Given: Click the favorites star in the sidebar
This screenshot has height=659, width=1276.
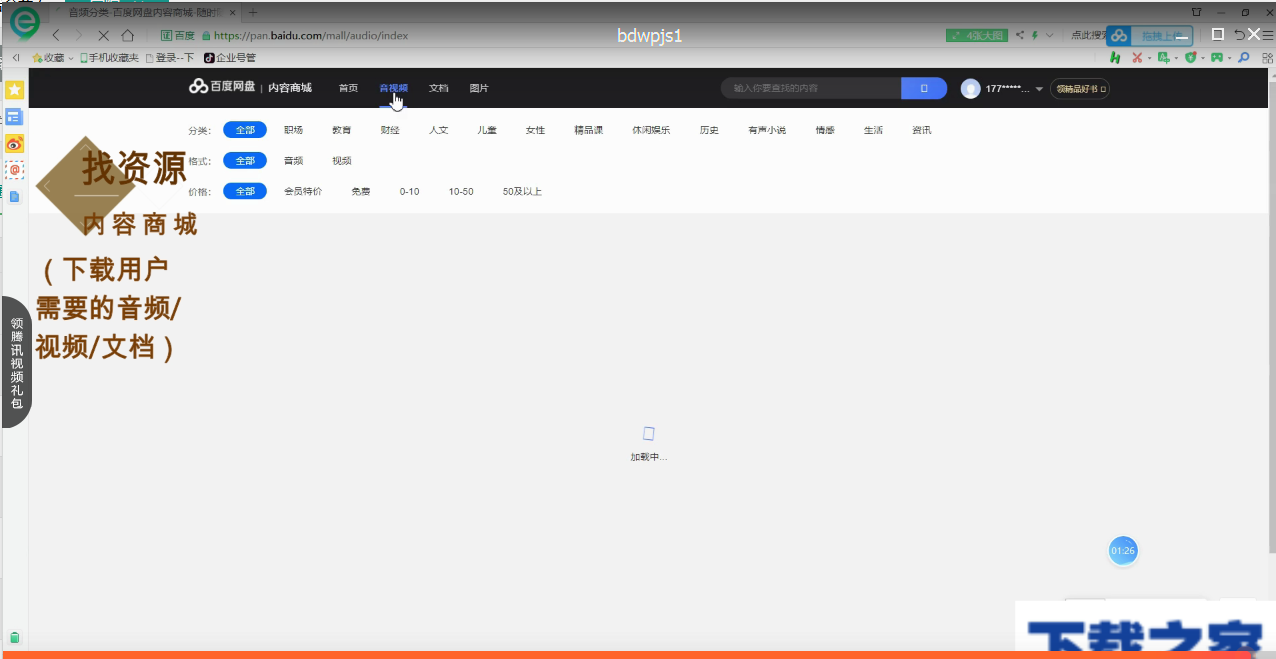Looking at the screenshot, I should (x=14, y=90).
